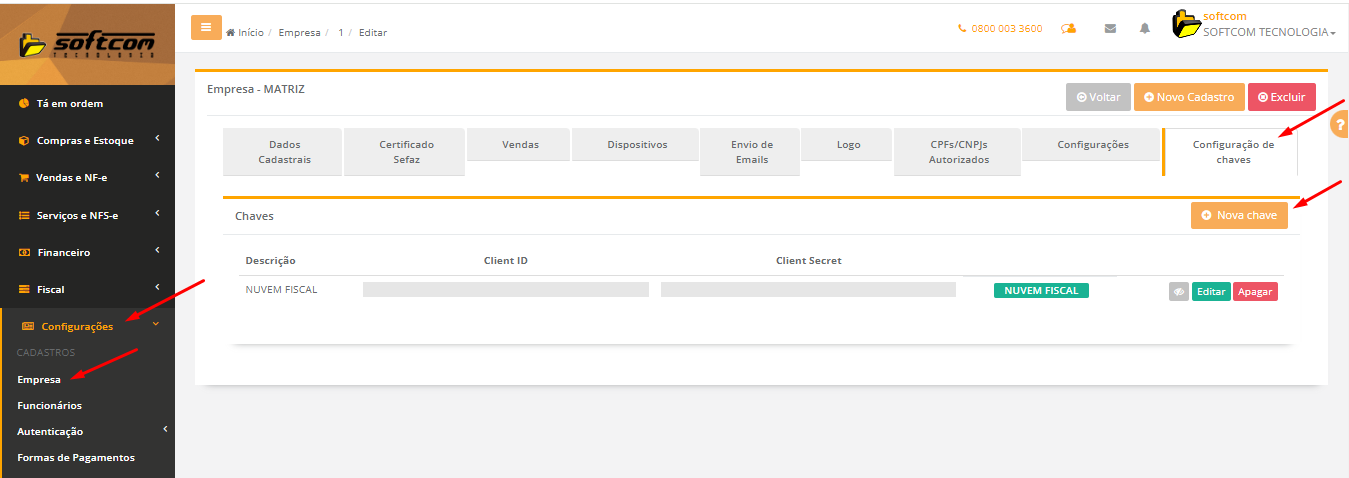Click the Softcom logo in sidebar

click(87, 44)
